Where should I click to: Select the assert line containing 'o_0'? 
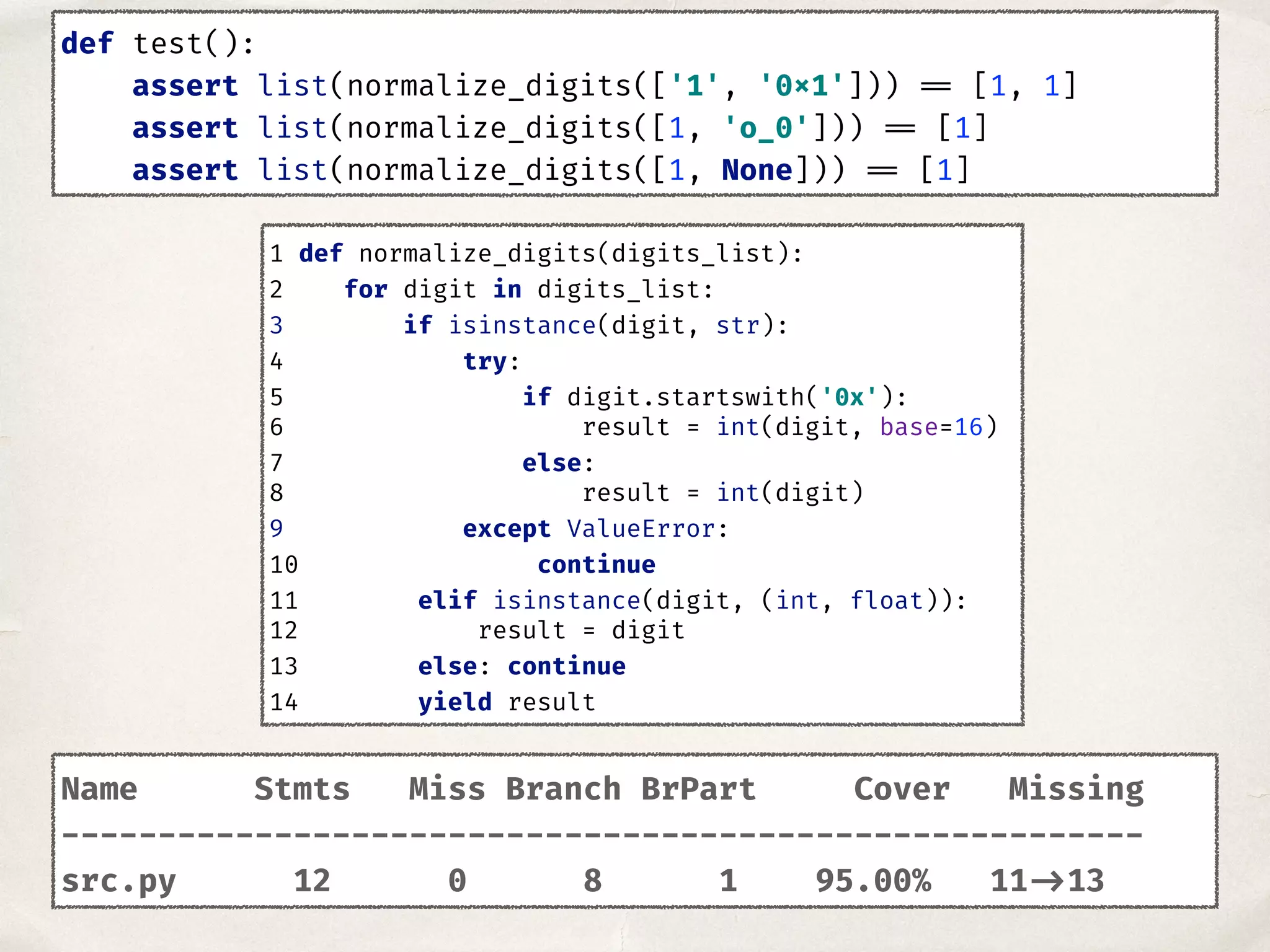(559, 128)
